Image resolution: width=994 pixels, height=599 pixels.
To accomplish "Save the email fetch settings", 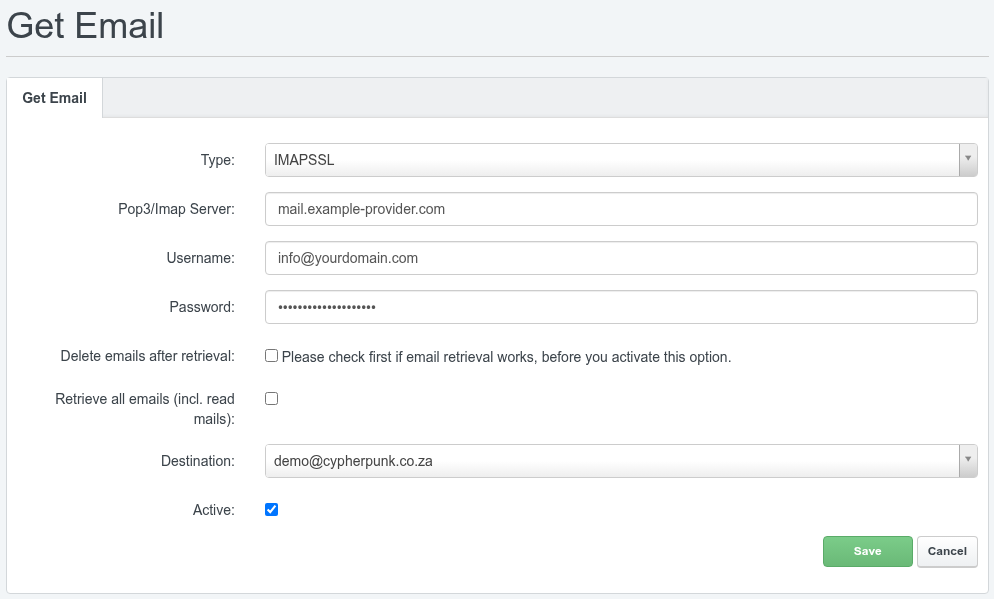I will [867, 551].
